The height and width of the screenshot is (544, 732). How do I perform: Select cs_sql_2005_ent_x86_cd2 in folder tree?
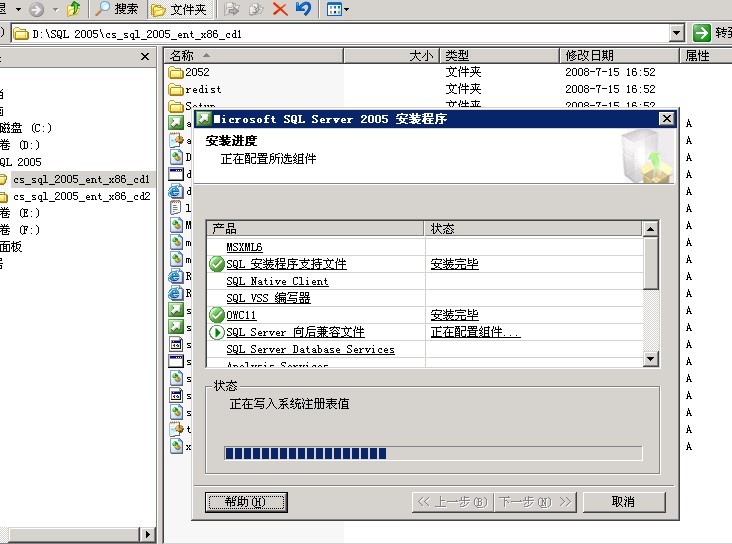82,196
